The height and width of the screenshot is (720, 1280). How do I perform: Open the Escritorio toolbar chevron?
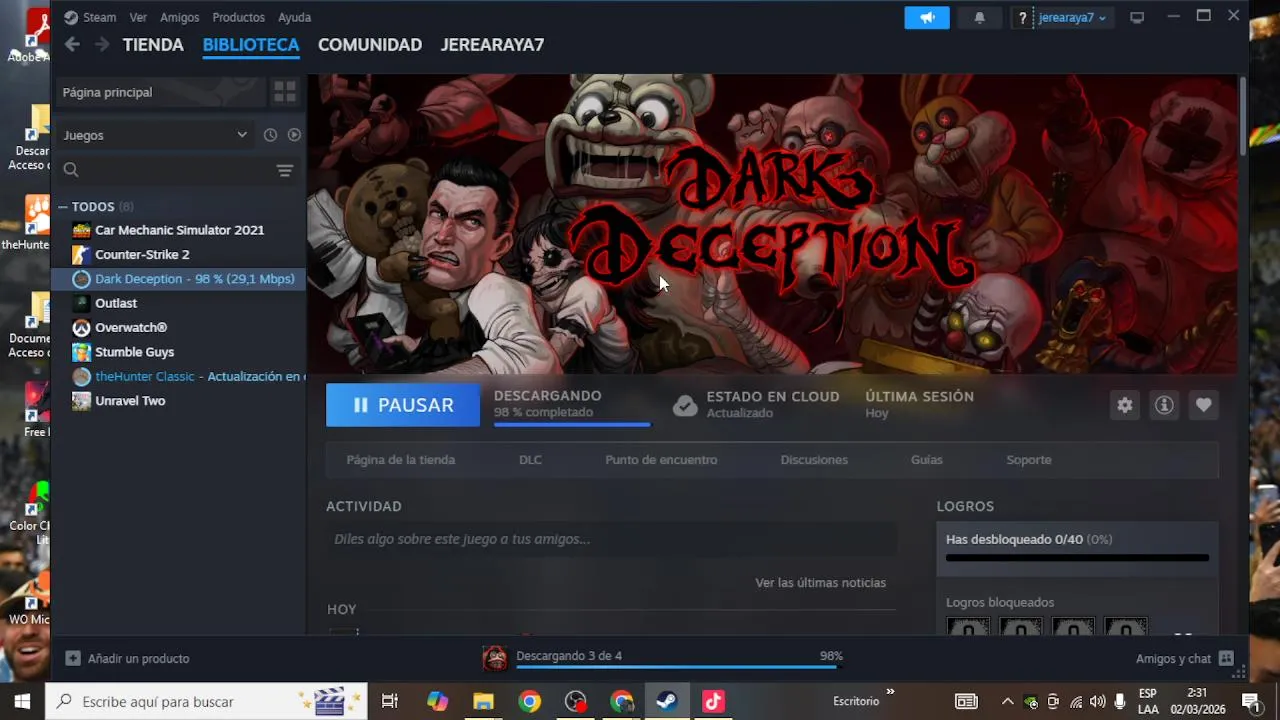tap(890, 692)
